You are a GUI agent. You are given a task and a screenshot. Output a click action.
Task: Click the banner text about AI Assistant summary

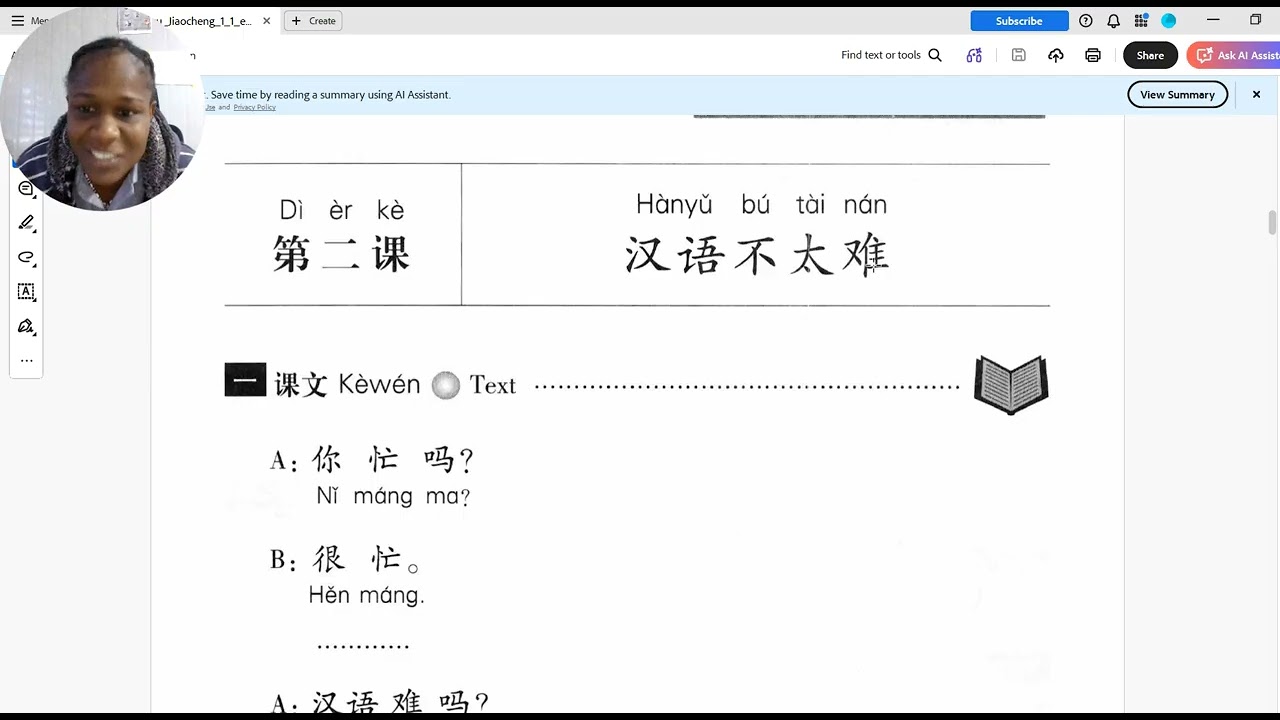point(330,94)
